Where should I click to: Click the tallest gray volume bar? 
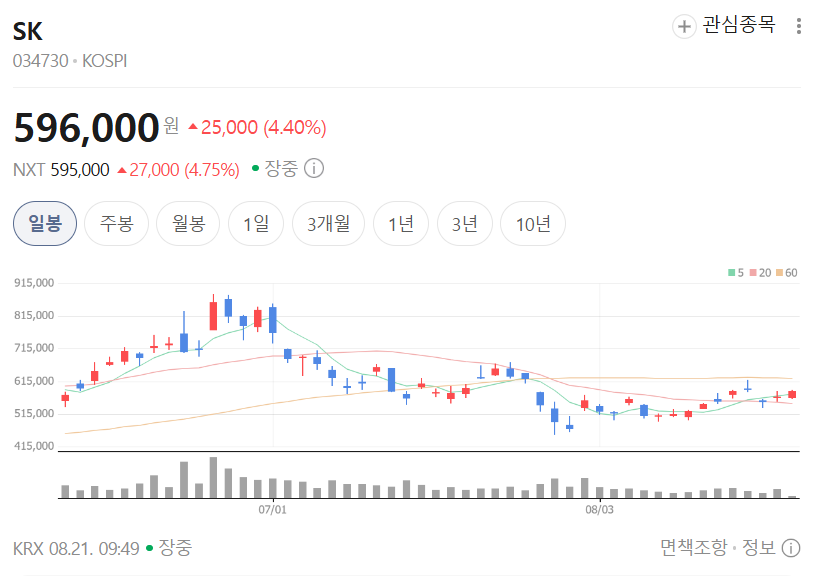click(213, 477)
